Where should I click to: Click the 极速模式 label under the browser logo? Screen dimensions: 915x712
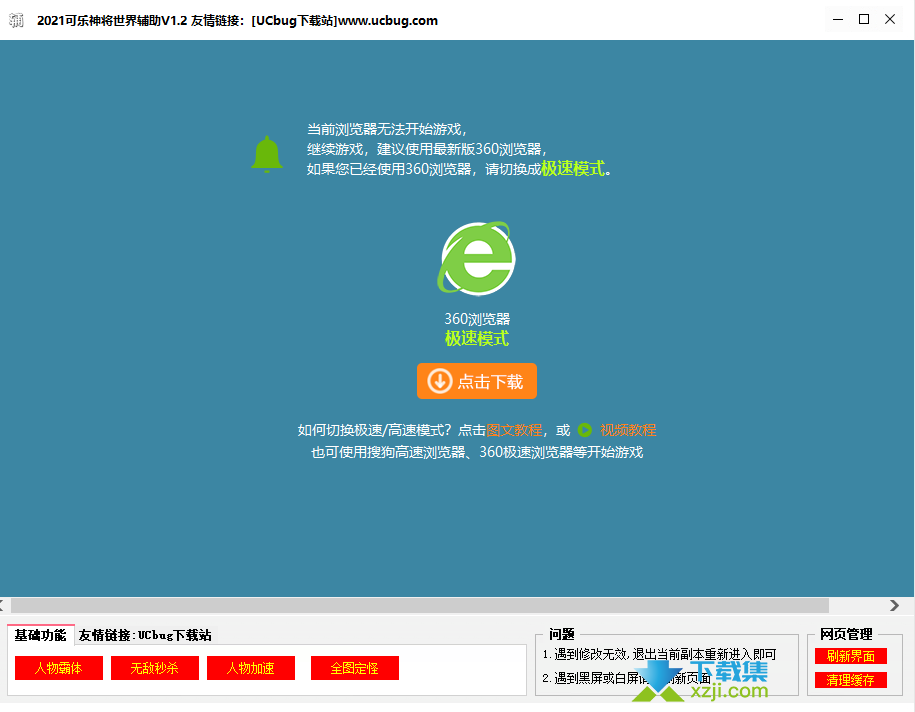(477, 338)
